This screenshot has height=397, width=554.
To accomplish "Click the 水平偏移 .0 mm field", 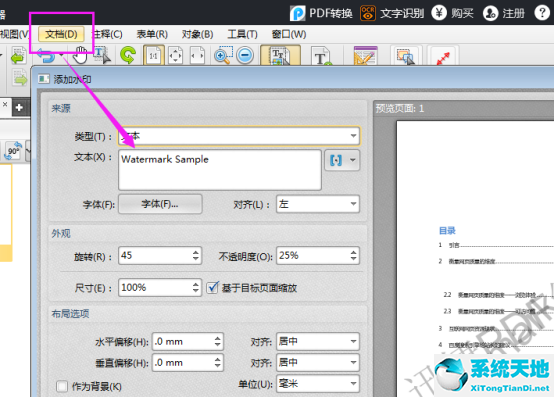I will tap(183, 342).
